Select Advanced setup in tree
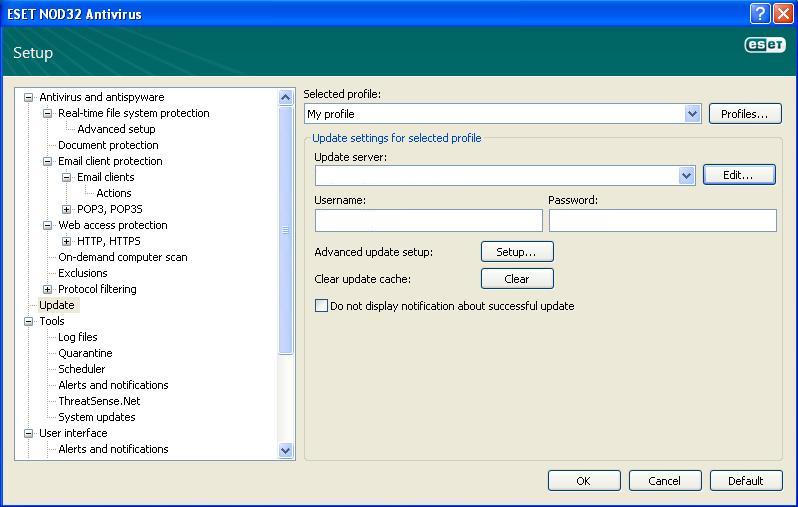 [116, 129]
